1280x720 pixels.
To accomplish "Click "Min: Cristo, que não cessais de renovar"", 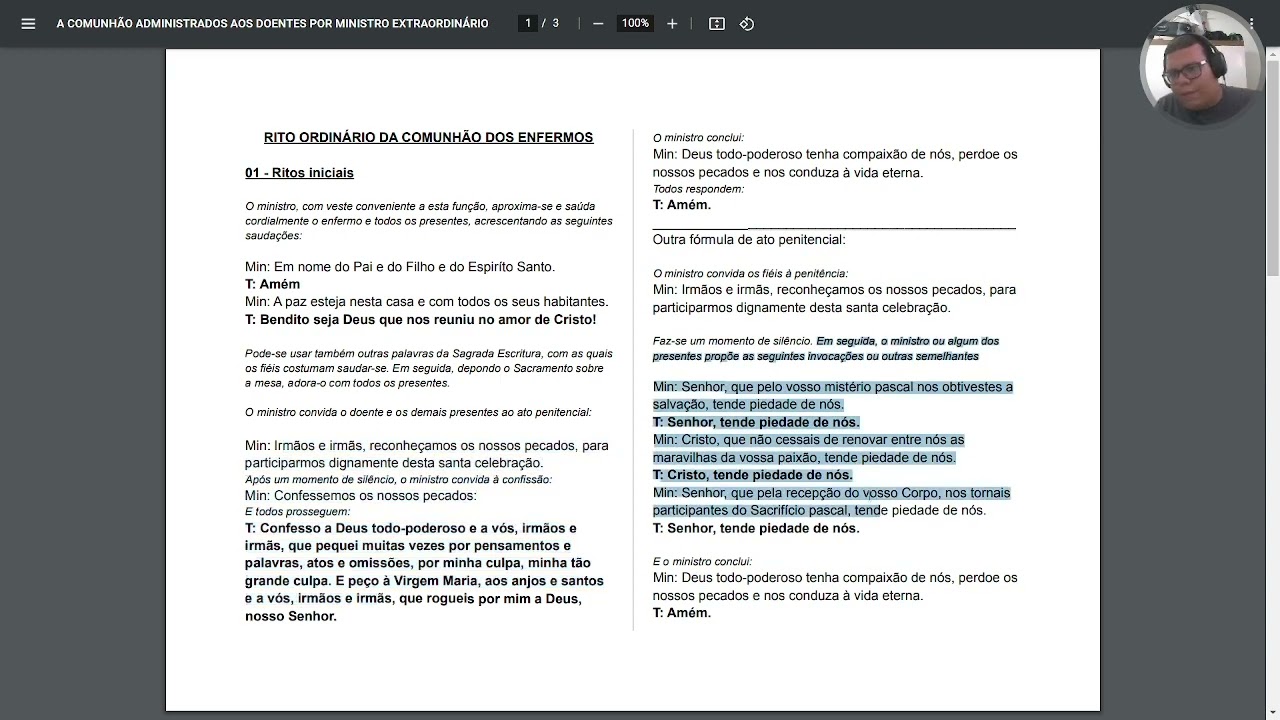I will pos(809,449).
